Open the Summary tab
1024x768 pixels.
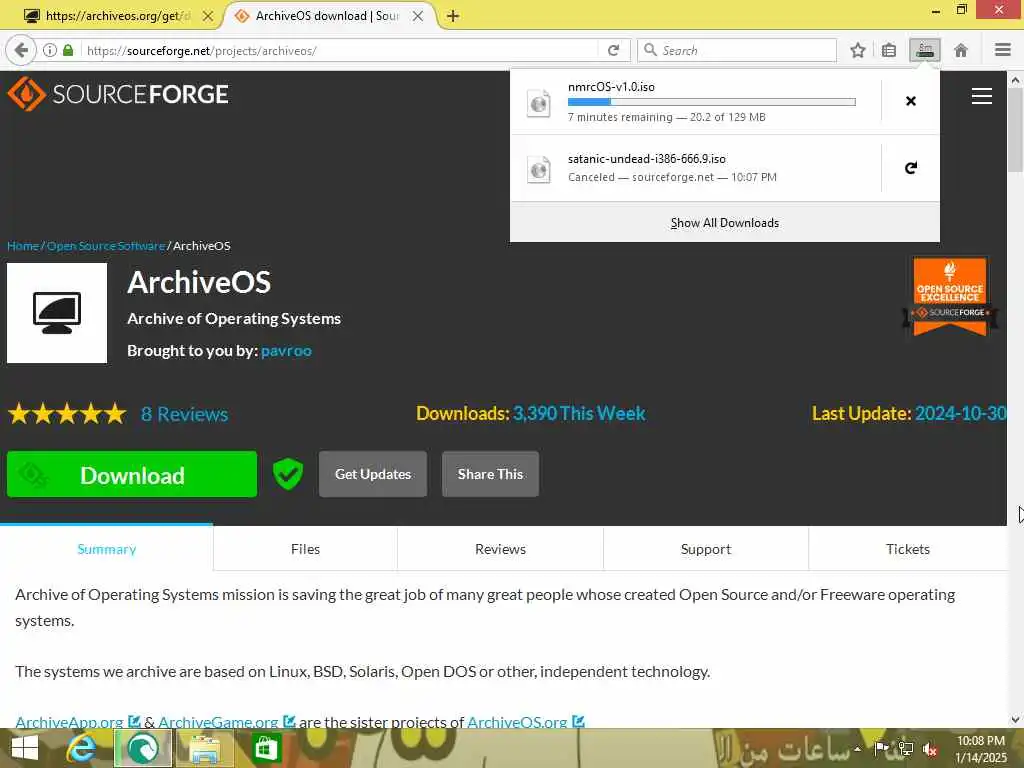coord(106,549)
